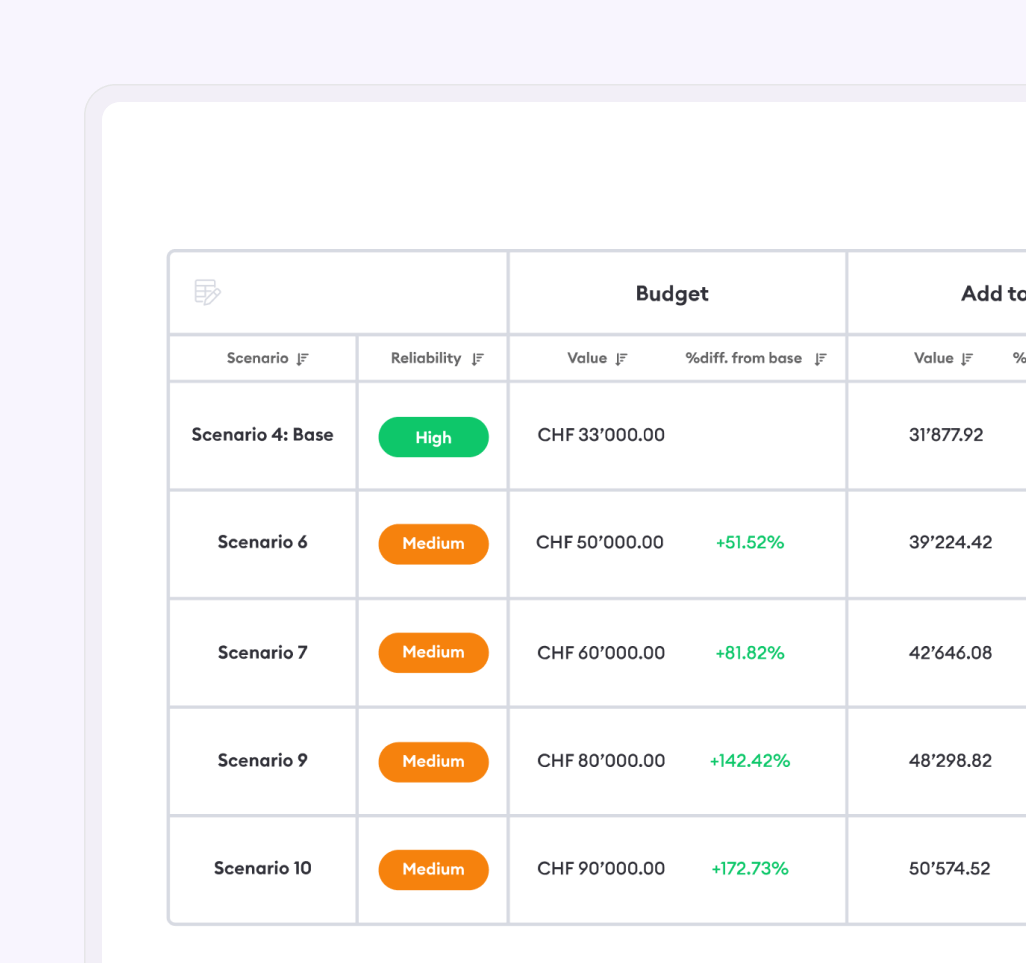Click the edit table icon
Viewport: 1026px width, 963px height.
(x=207, y=293)
